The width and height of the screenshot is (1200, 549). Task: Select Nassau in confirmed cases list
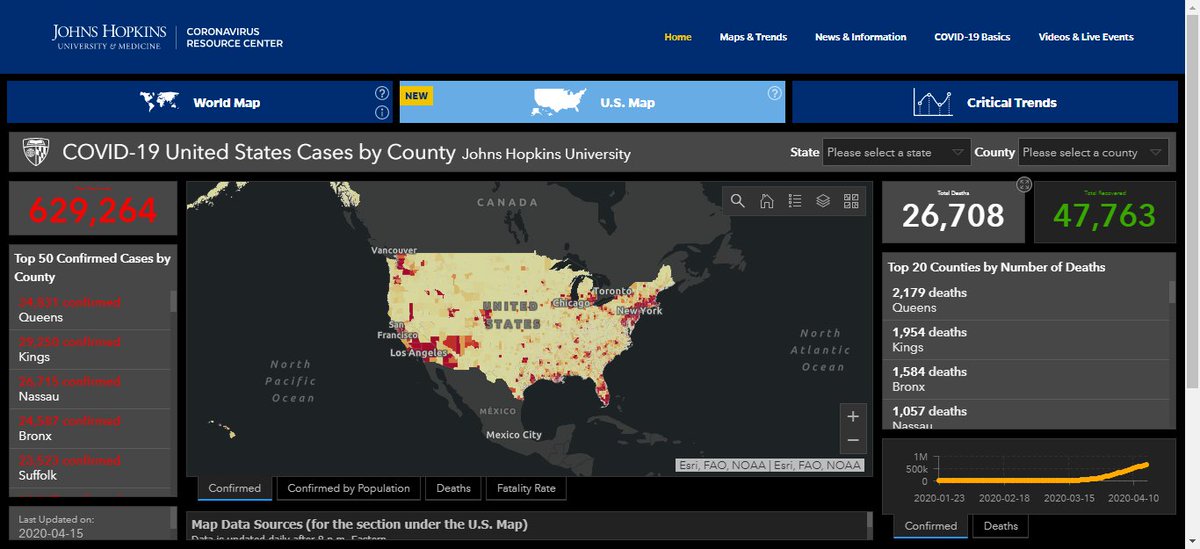[x=90, y=389]
